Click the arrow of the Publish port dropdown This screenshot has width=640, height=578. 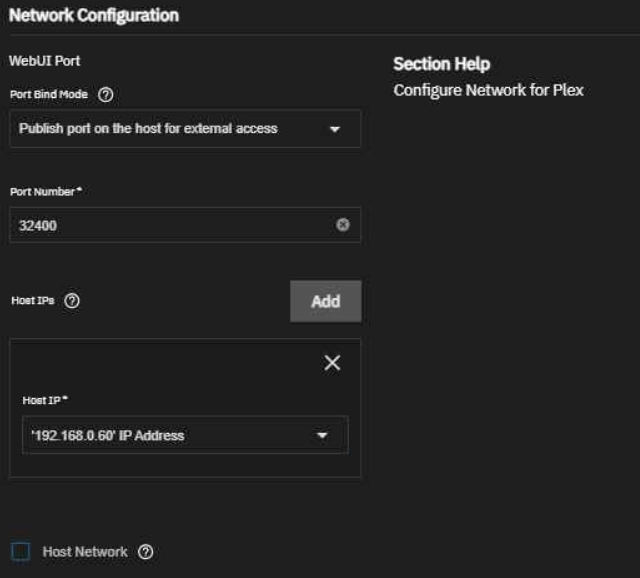tap(335, 130)
